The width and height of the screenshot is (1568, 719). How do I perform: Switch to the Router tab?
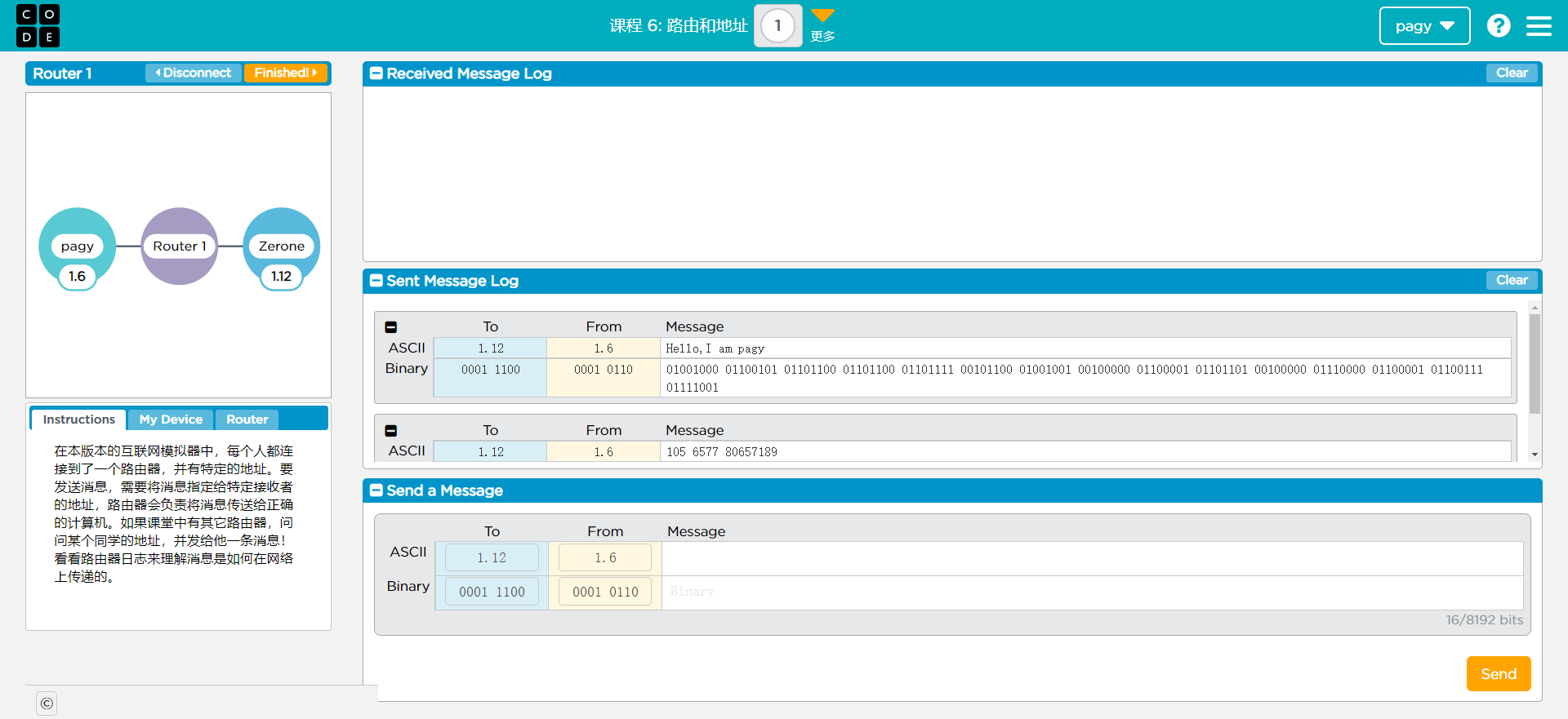click(x=247, y=419)
